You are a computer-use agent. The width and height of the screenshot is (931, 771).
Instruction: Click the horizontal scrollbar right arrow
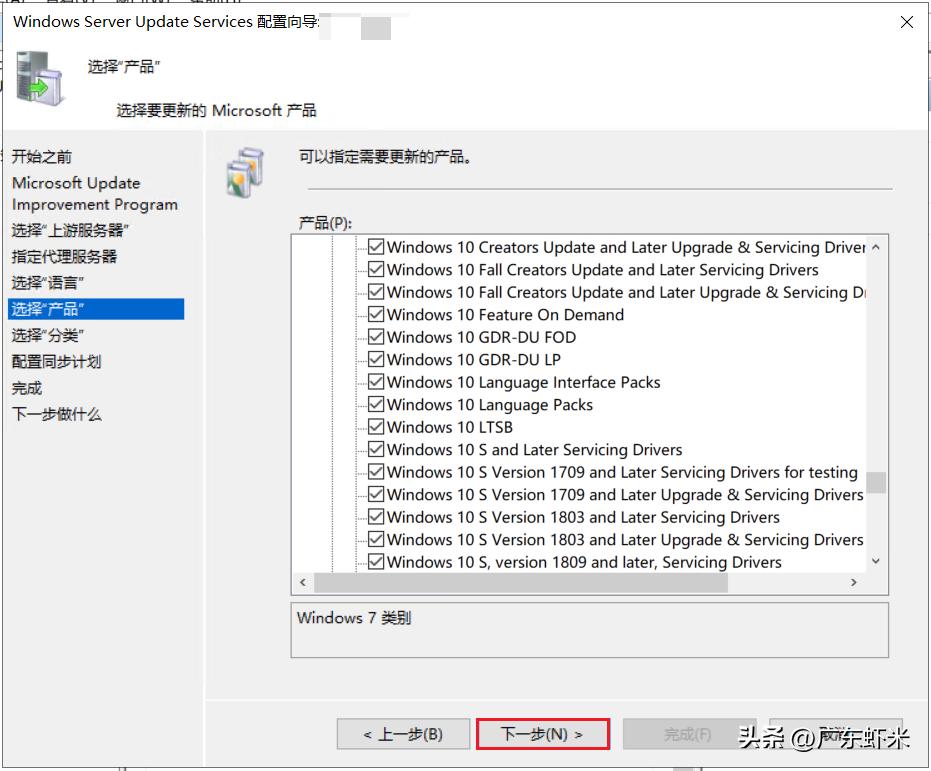tap(854, 582)
